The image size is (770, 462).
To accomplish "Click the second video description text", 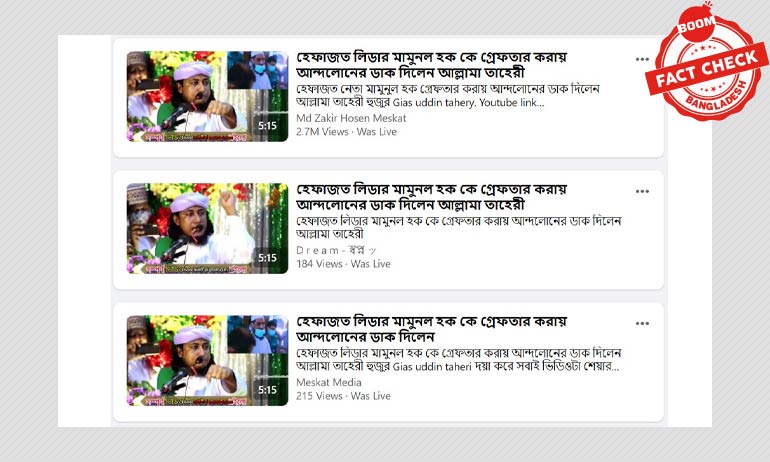I will point(459,227).
